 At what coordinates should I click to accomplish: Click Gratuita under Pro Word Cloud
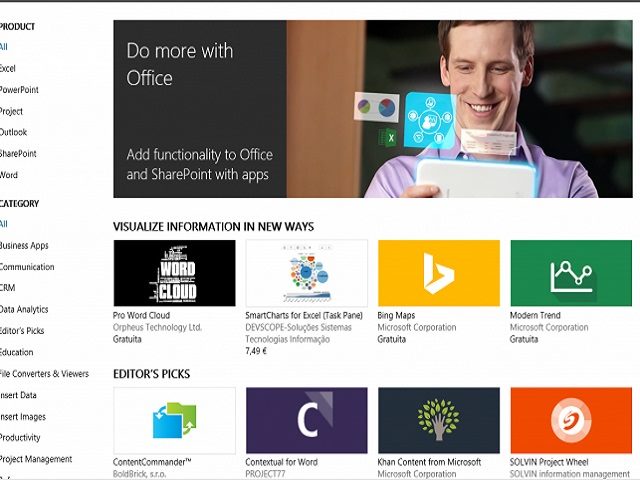coord(127,339)
